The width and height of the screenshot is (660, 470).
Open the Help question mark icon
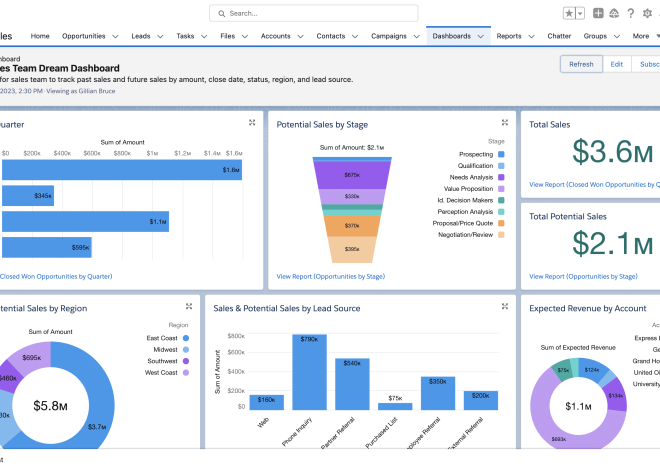pos(631,13)
